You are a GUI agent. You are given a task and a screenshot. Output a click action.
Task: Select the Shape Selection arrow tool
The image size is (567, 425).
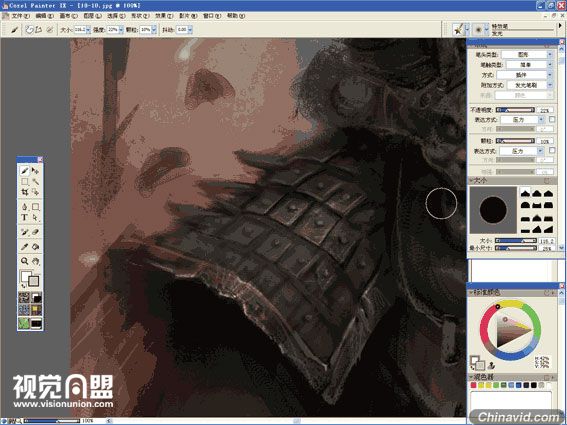point(35,217)
